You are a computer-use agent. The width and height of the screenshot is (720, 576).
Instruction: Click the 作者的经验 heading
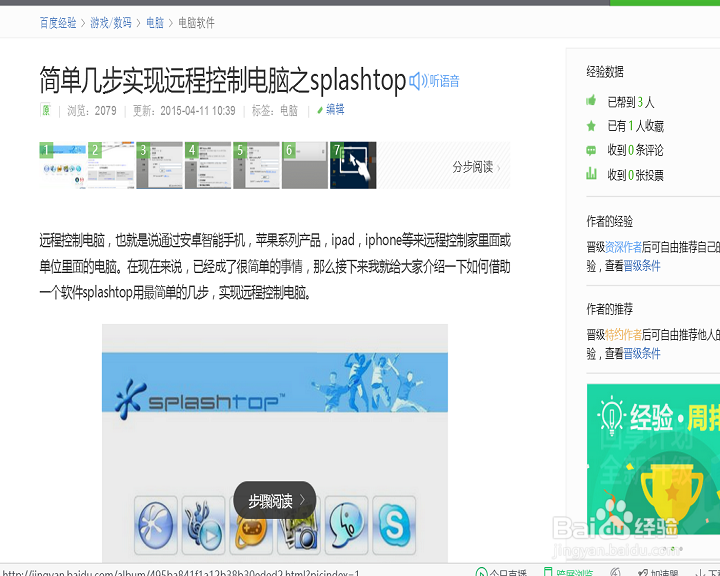click(x=609, y=221)
